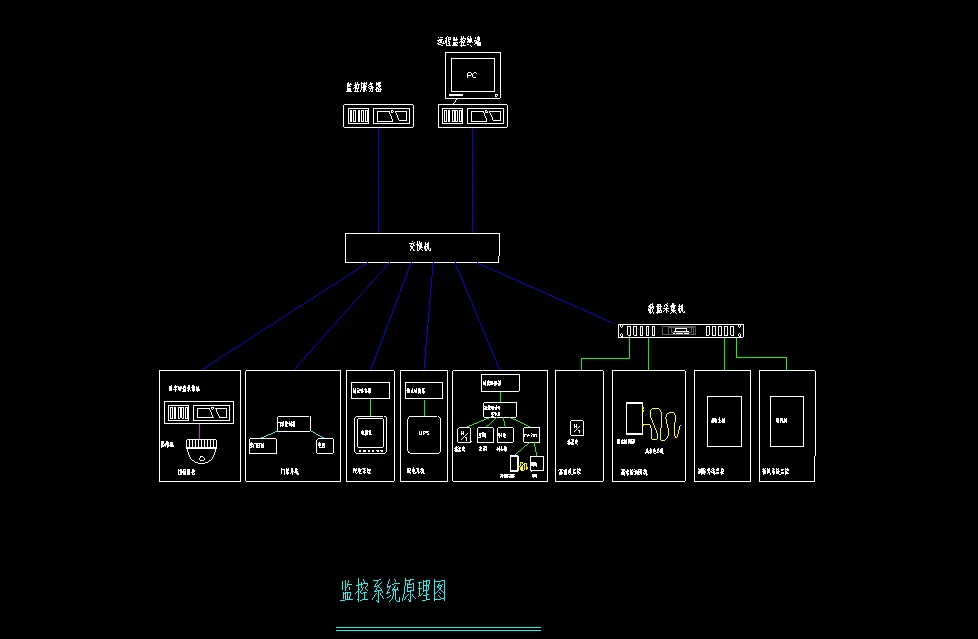Click the 远程监控终端 label
This screenshot has height=639, width=978.
pyautogui.click(x=459, y=42)
